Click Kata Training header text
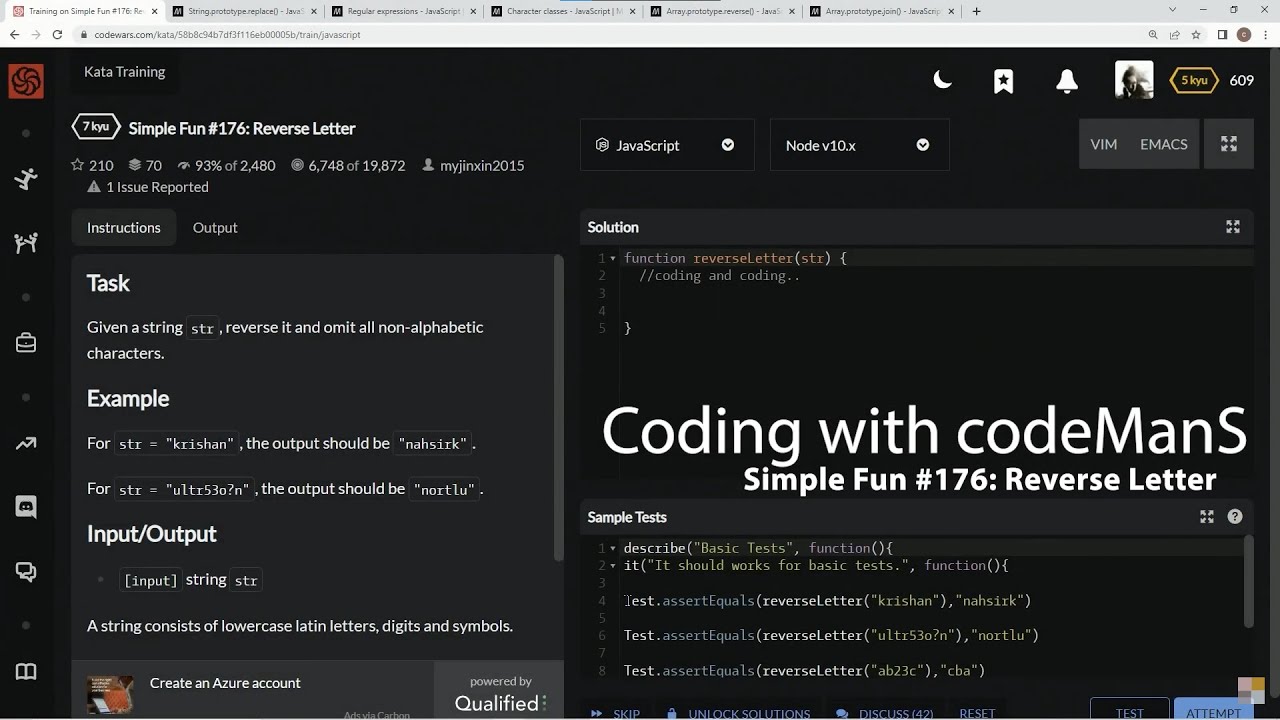Image resolution: width=1280 pixels, height=720 pixels. click(x=124, y=72)
